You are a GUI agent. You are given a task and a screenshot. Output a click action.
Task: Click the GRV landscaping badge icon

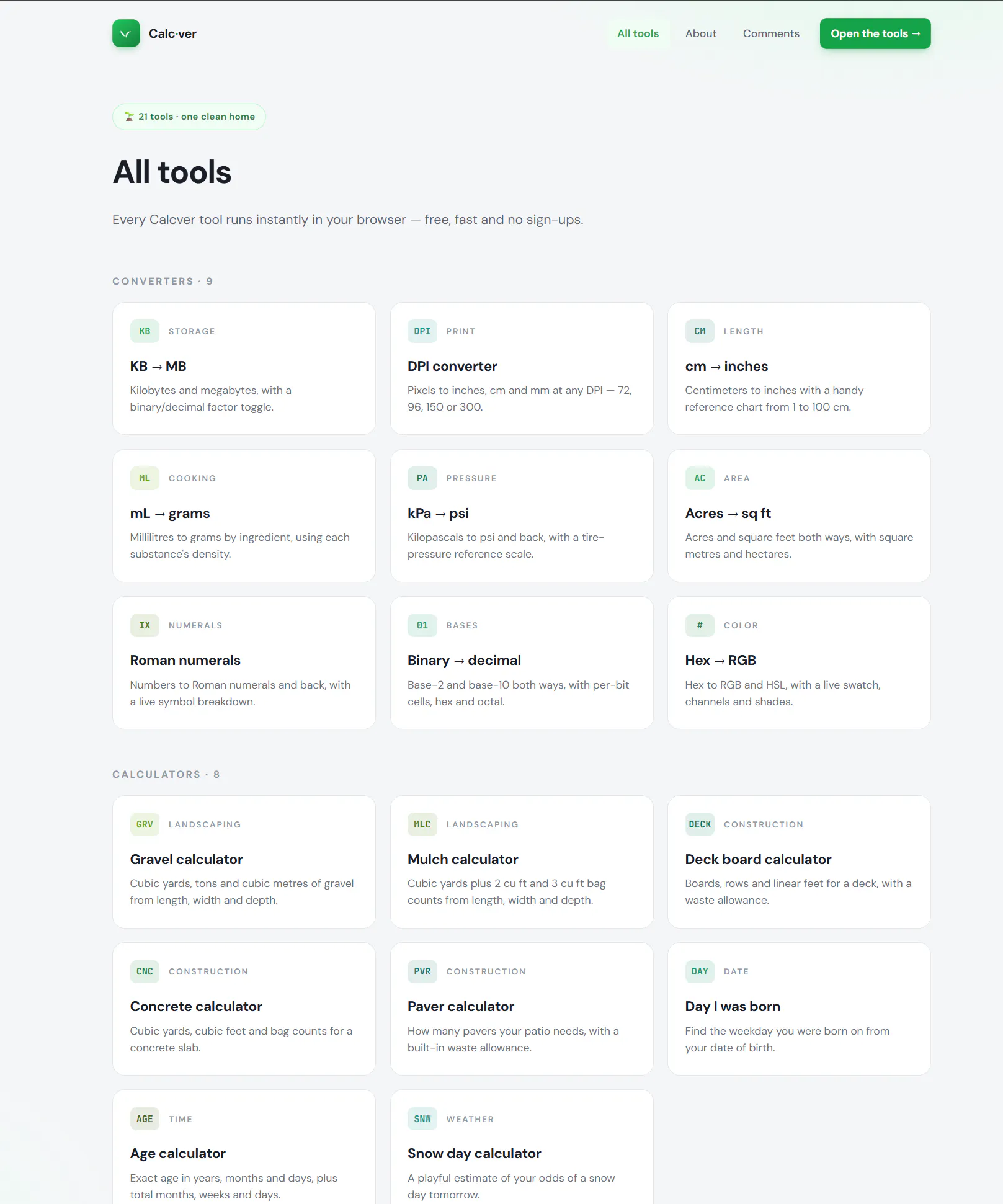[x=145, y=824]
